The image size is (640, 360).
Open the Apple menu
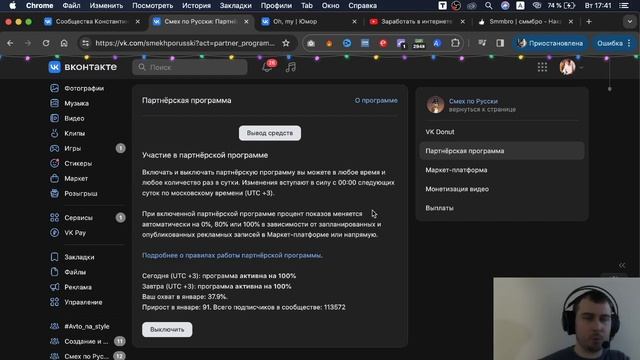[13, 5]
